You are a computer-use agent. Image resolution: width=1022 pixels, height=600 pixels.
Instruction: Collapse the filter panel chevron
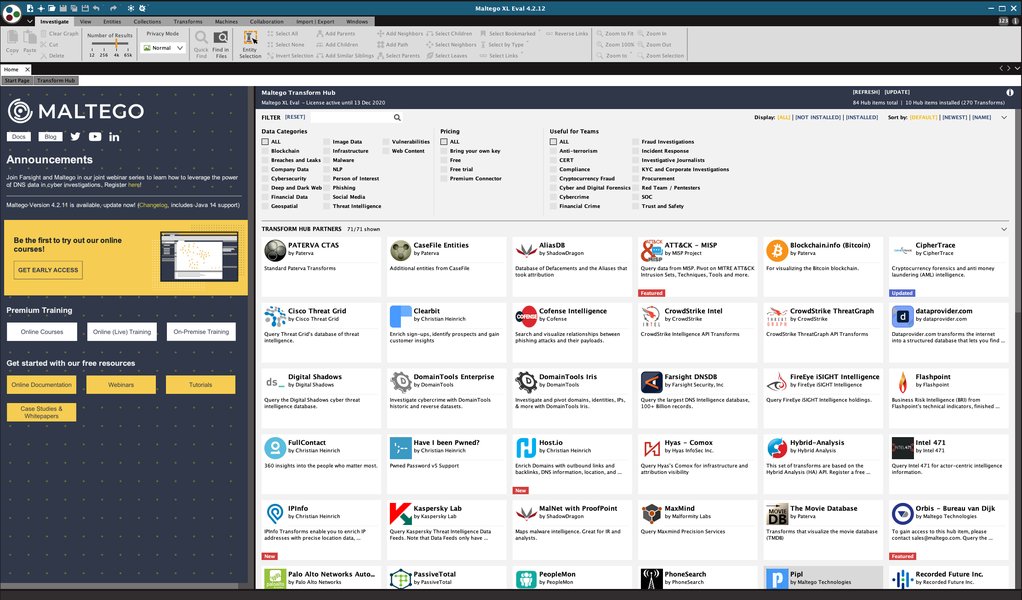pos(1004,118)
